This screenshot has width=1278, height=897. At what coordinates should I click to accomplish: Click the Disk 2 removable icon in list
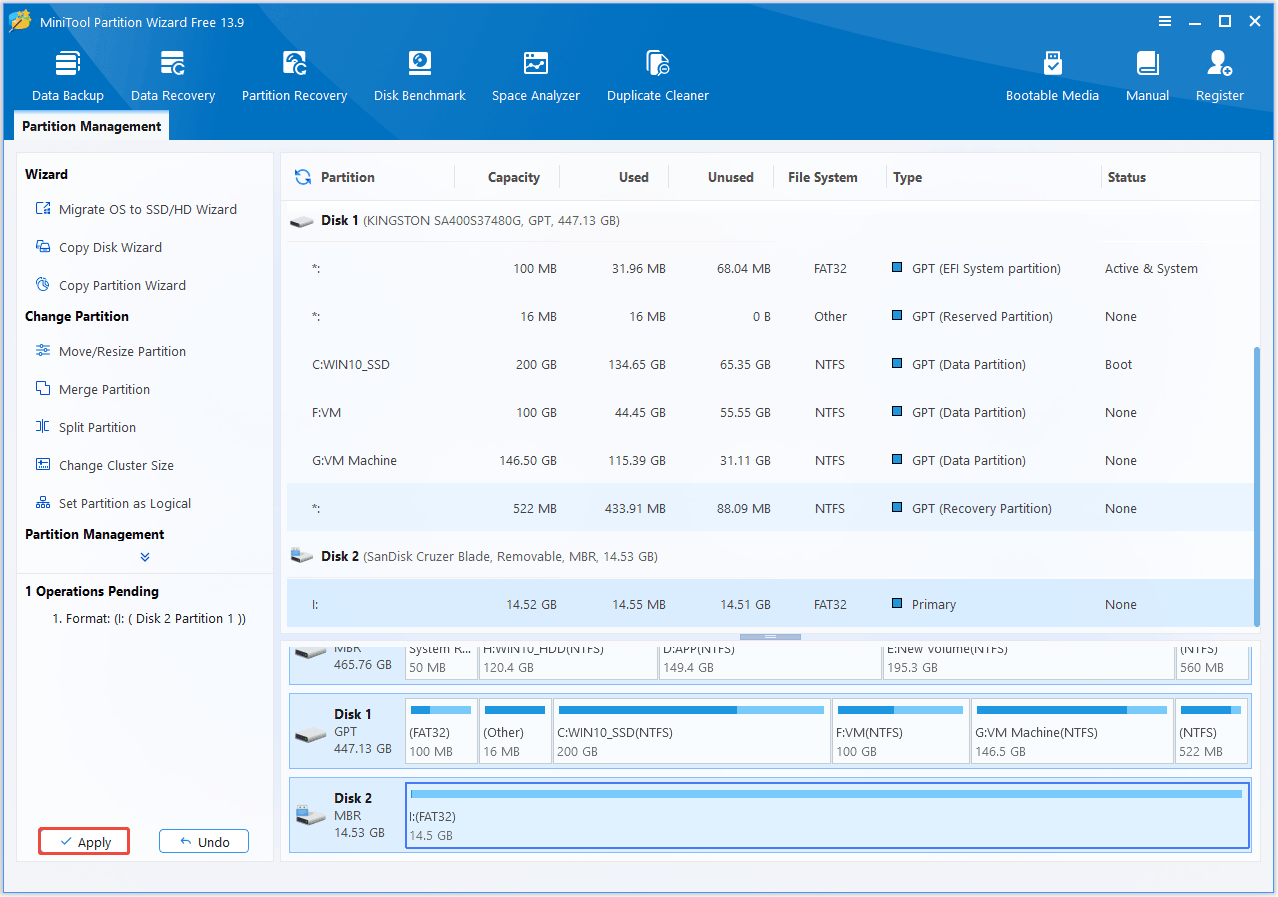coord(301,556)
